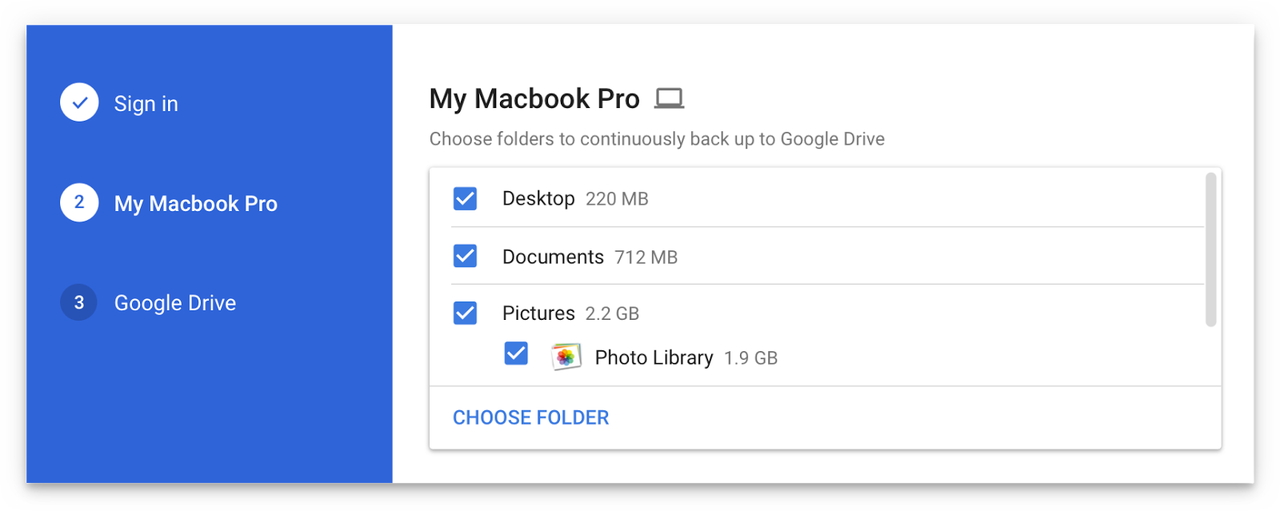Uncheck the Desktop folder checkbox
This screenshot has width=1280, height=511.
pos(465,198)
